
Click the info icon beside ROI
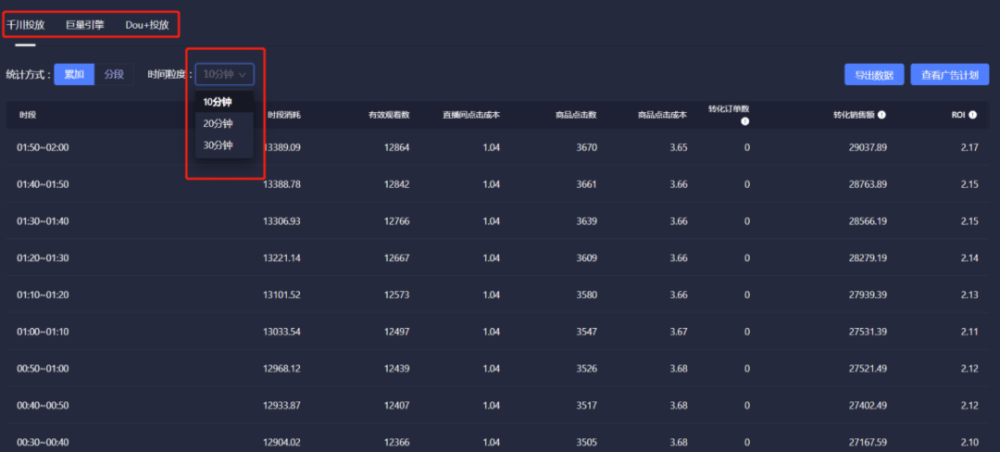click(972, 115)
